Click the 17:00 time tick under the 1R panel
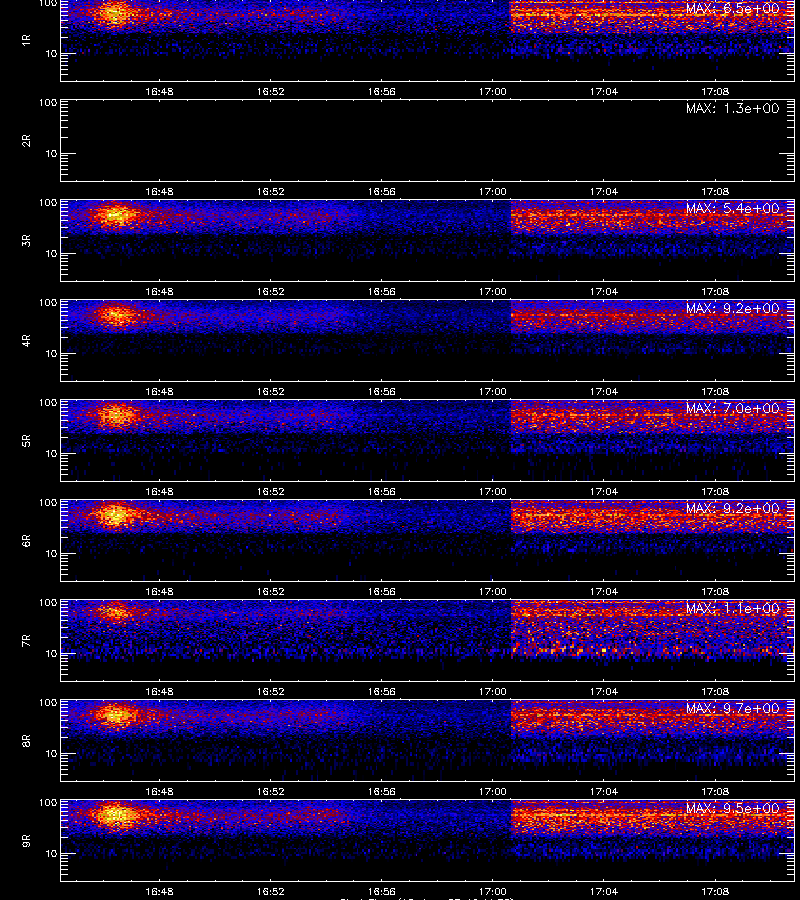800x900 pixels. pyautogui.click(x=492, y=92)
